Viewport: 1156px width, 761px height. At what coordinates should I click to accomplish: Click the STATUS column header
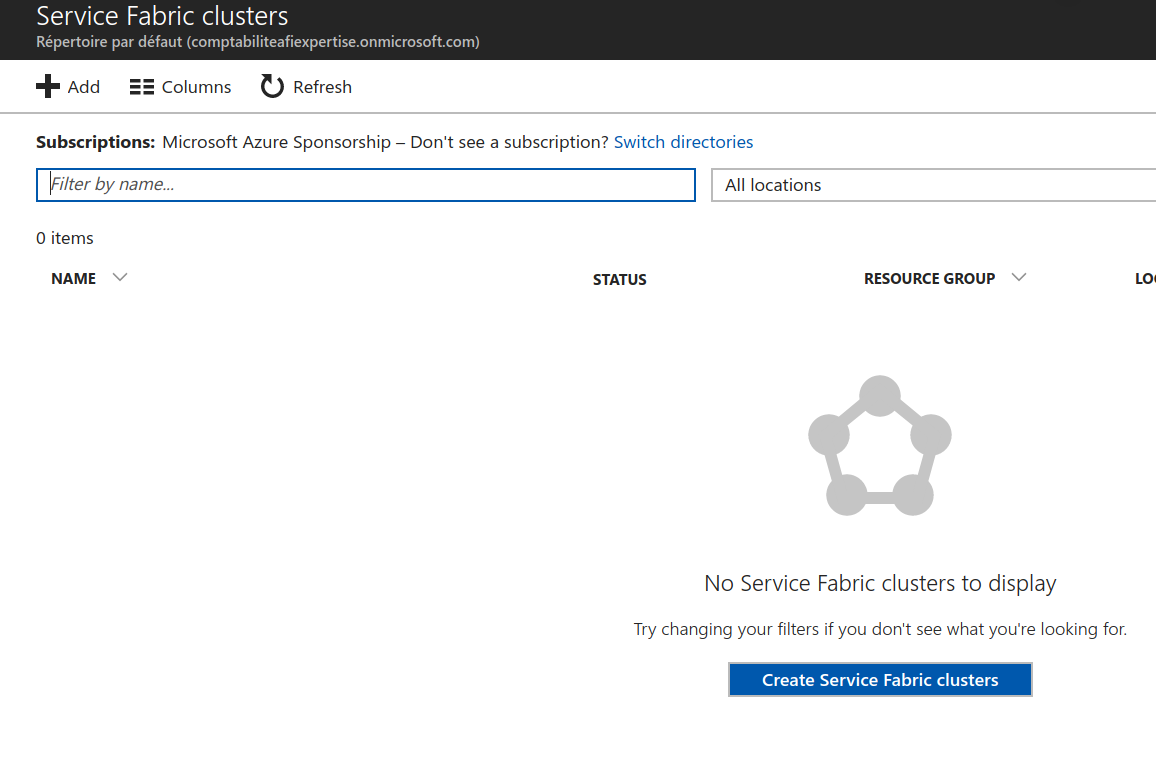(x=619, y=280)
